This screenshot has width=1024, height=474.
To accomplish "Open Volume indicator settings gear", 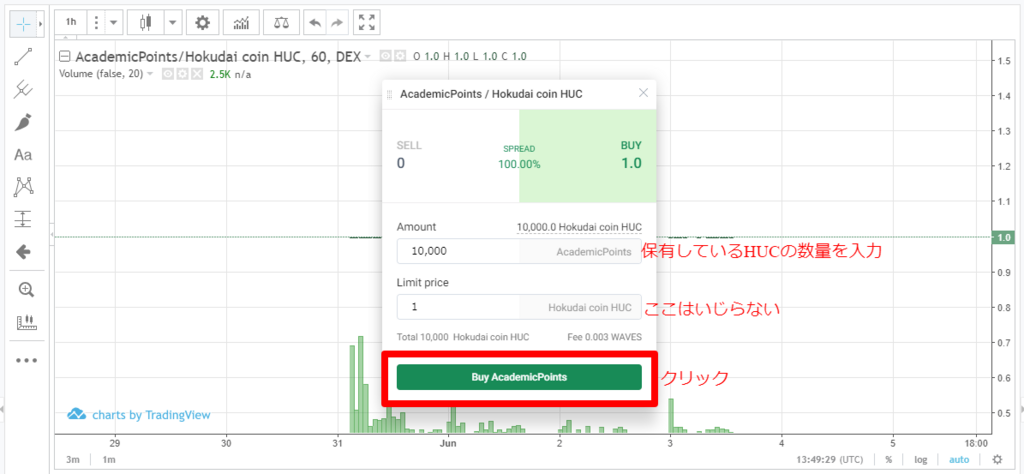I will tap(183, 74).
